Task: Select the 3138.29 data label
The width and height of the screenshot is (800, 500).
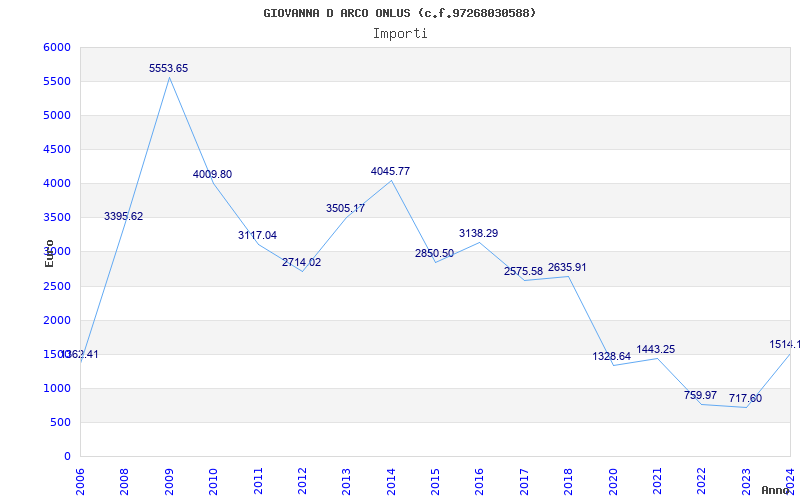Action: click(479, 233)
